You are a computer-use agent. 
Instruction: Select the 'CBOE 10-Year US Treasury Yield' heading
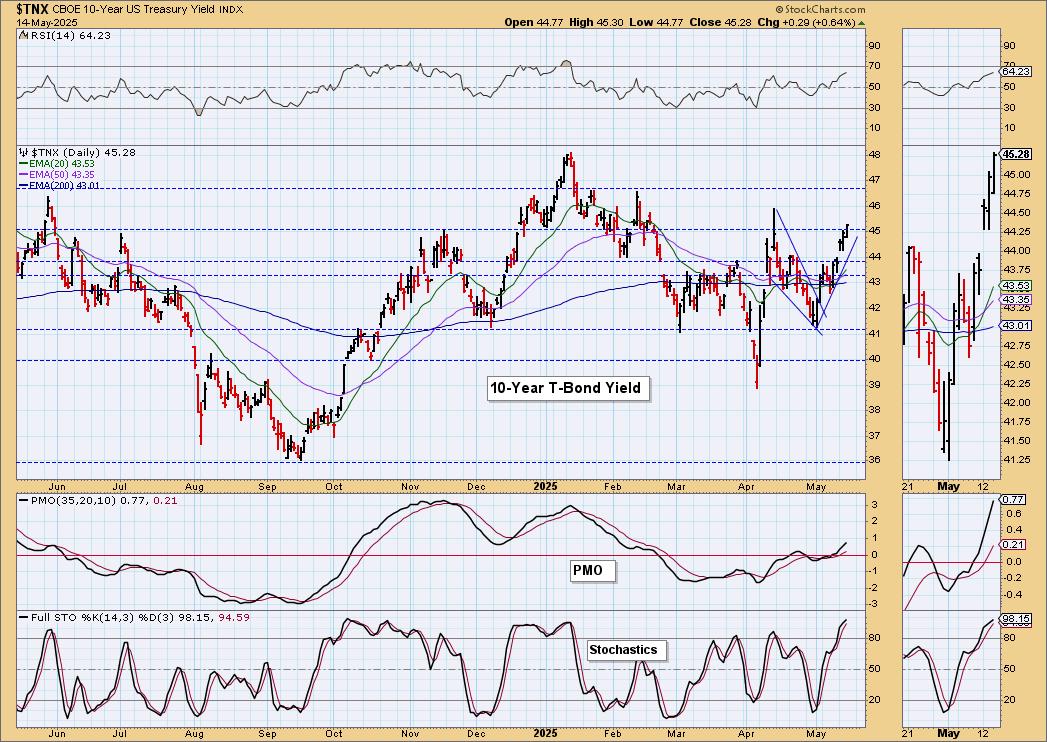(134, 9)
